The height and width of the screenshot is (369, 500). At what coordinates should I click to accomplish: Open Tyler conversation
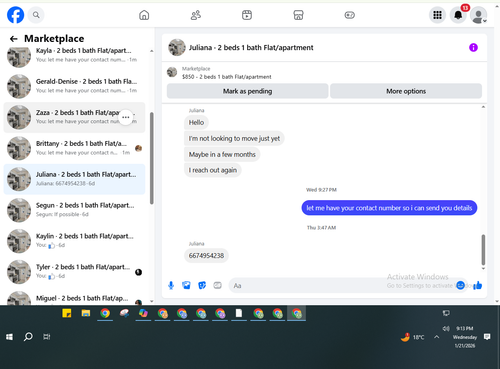click(74, 271)
